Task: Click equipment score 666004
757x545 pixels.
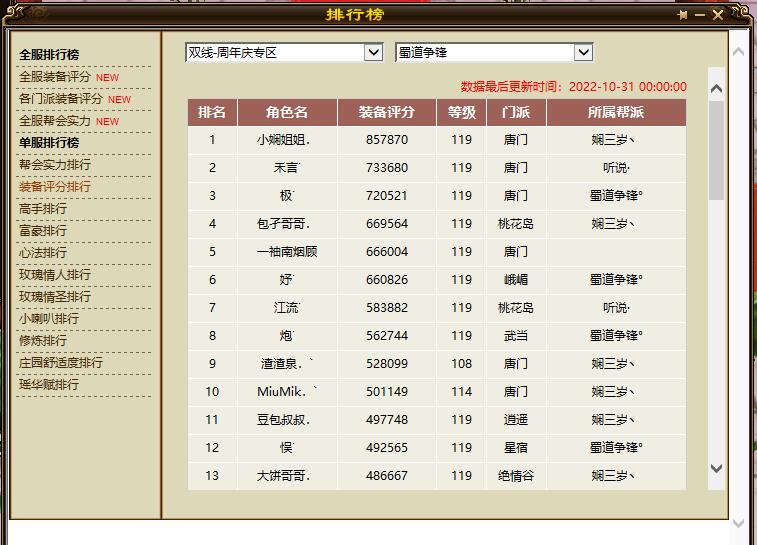Action: coord(387,252)
